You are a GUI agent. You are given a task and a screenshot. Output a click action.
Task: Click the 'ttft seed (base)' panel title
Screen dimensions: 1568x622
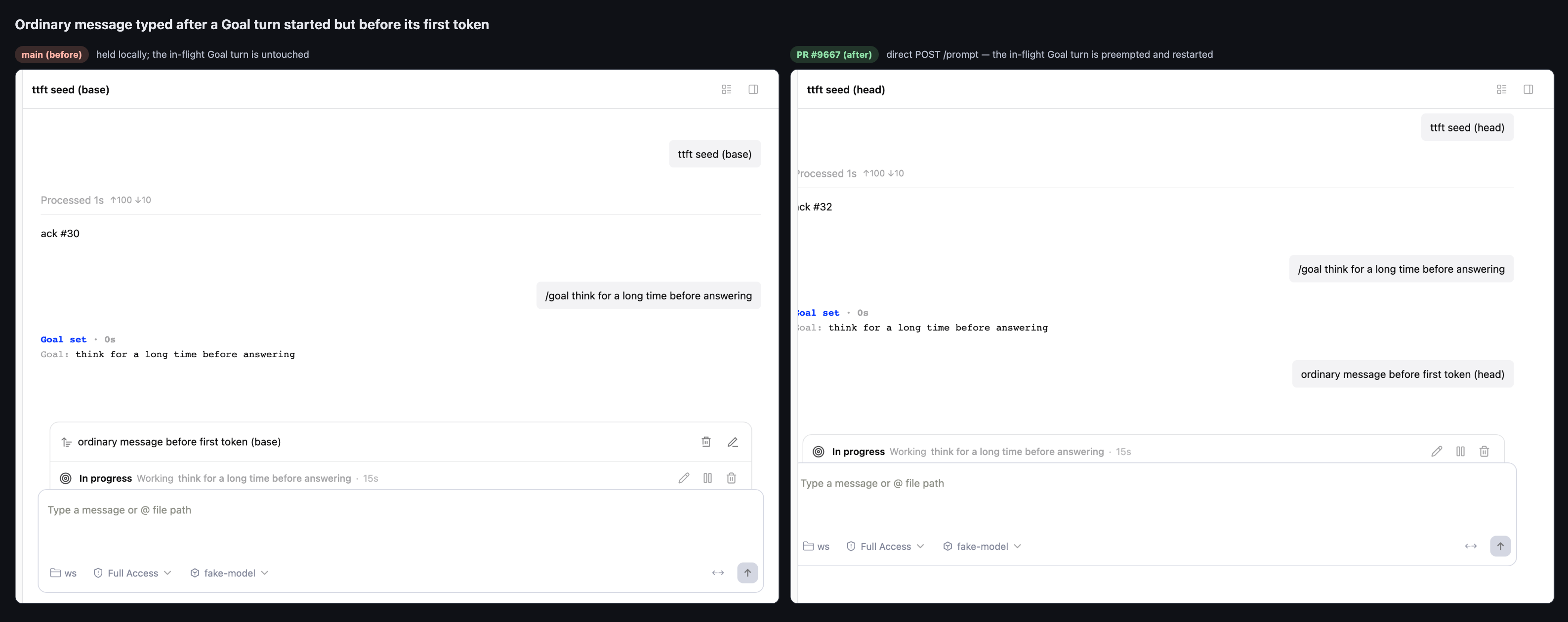tap(71, 89)
